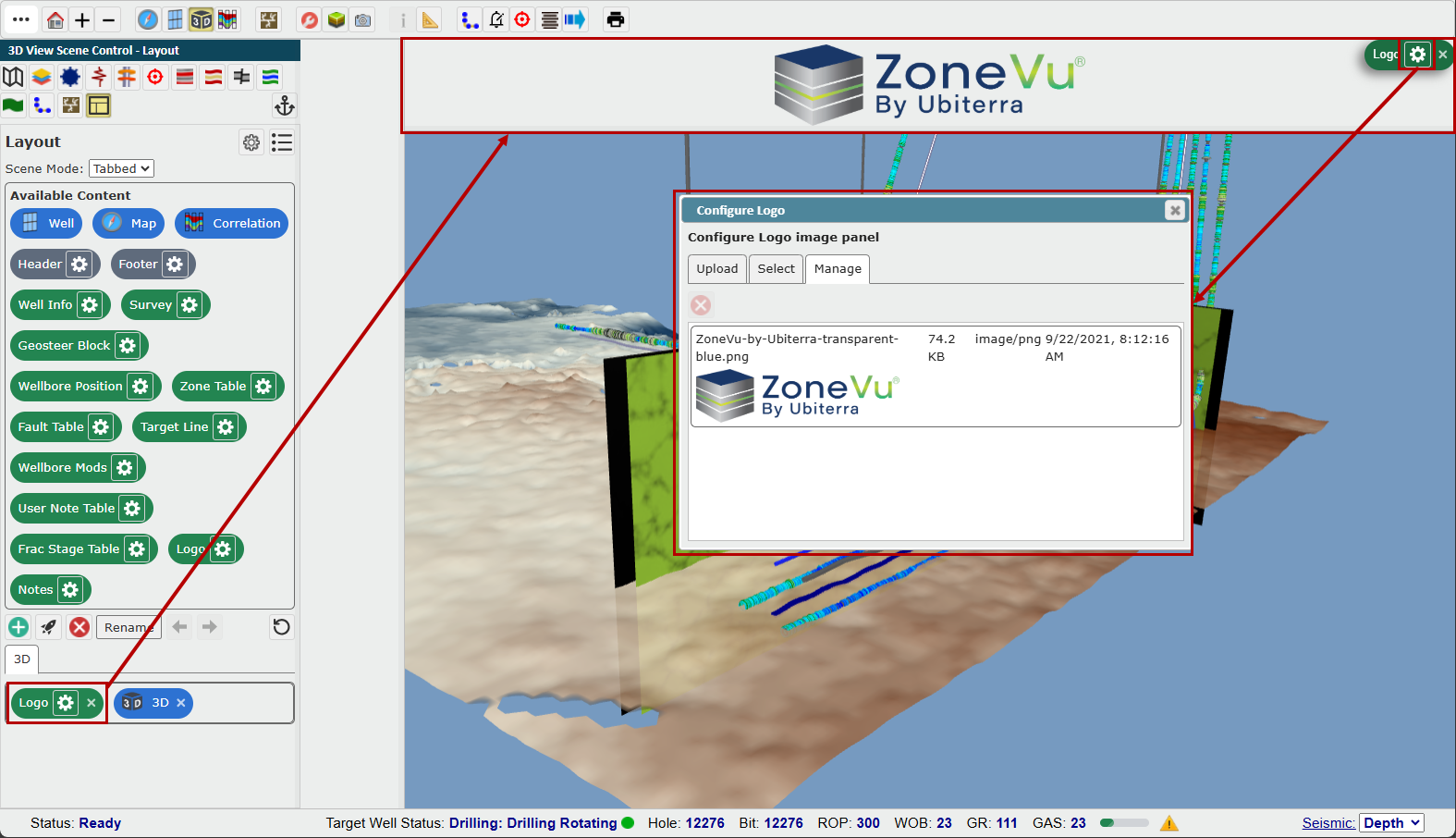Click the Home icon in the top toolbar

pos(55,19)
